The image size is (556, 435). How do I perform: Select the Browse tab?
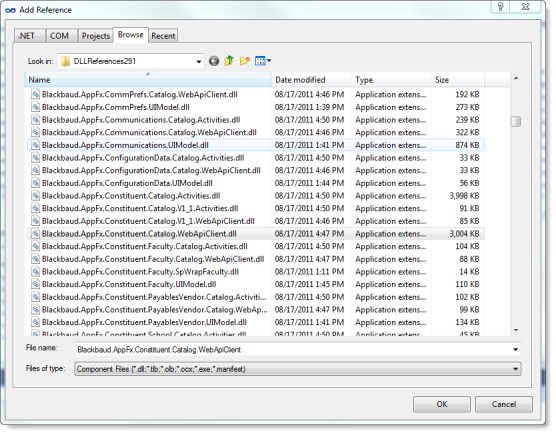pyautogui.click(x=130, y=35)
